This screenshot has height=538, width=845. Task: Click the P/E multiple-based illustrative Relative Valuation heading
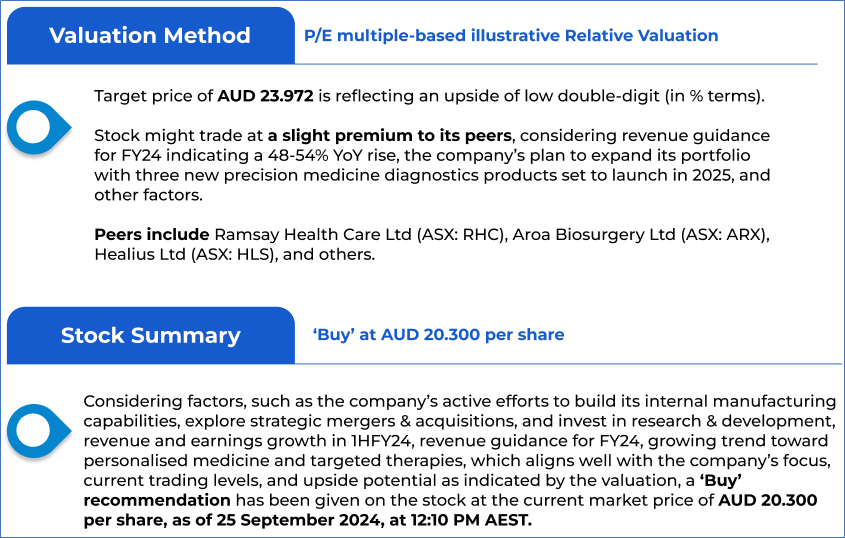[511, 36]
